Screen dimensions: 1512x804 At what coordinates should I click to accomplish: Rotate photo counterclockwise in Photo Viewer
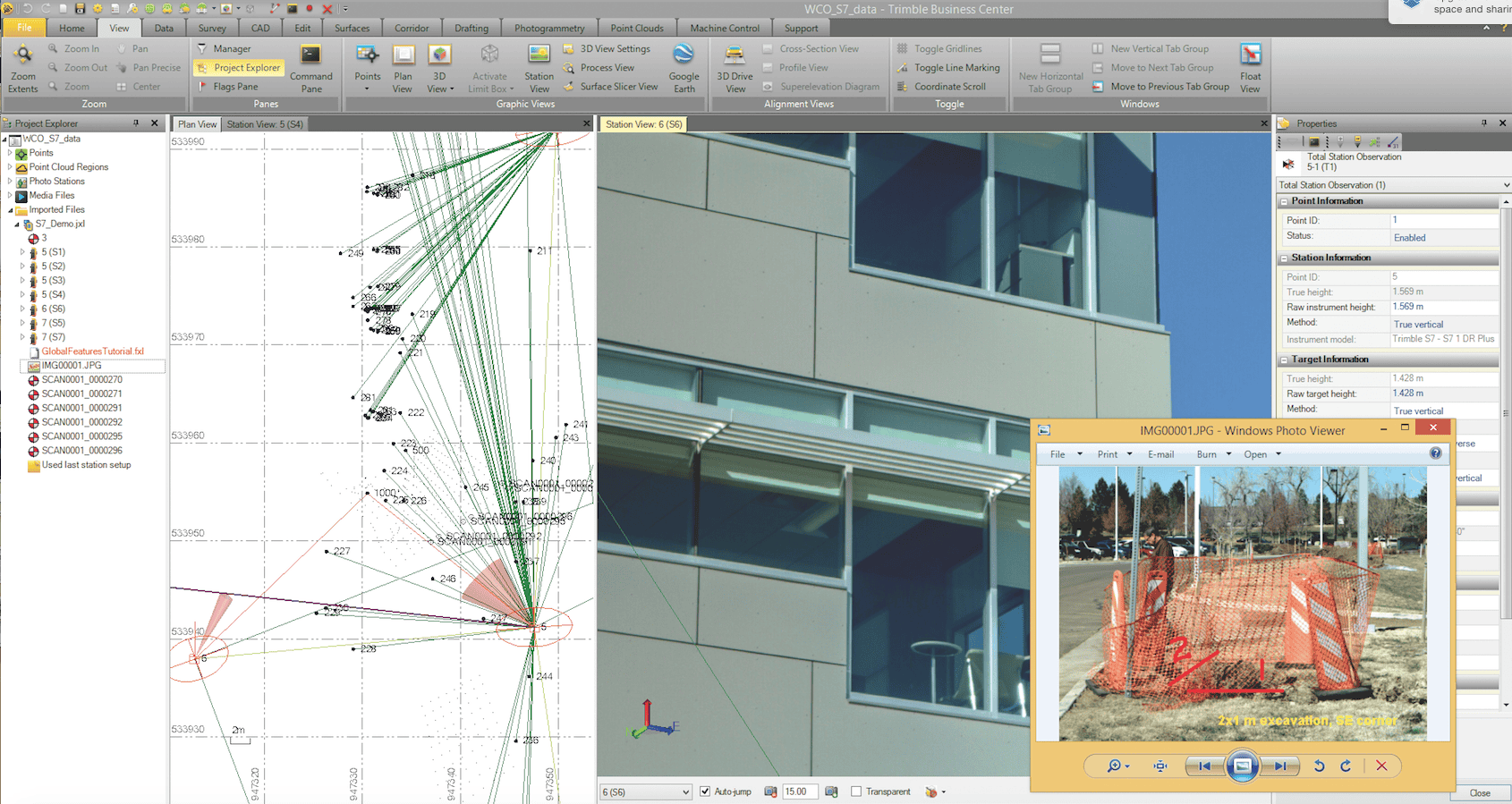(x=1319, y=766)
